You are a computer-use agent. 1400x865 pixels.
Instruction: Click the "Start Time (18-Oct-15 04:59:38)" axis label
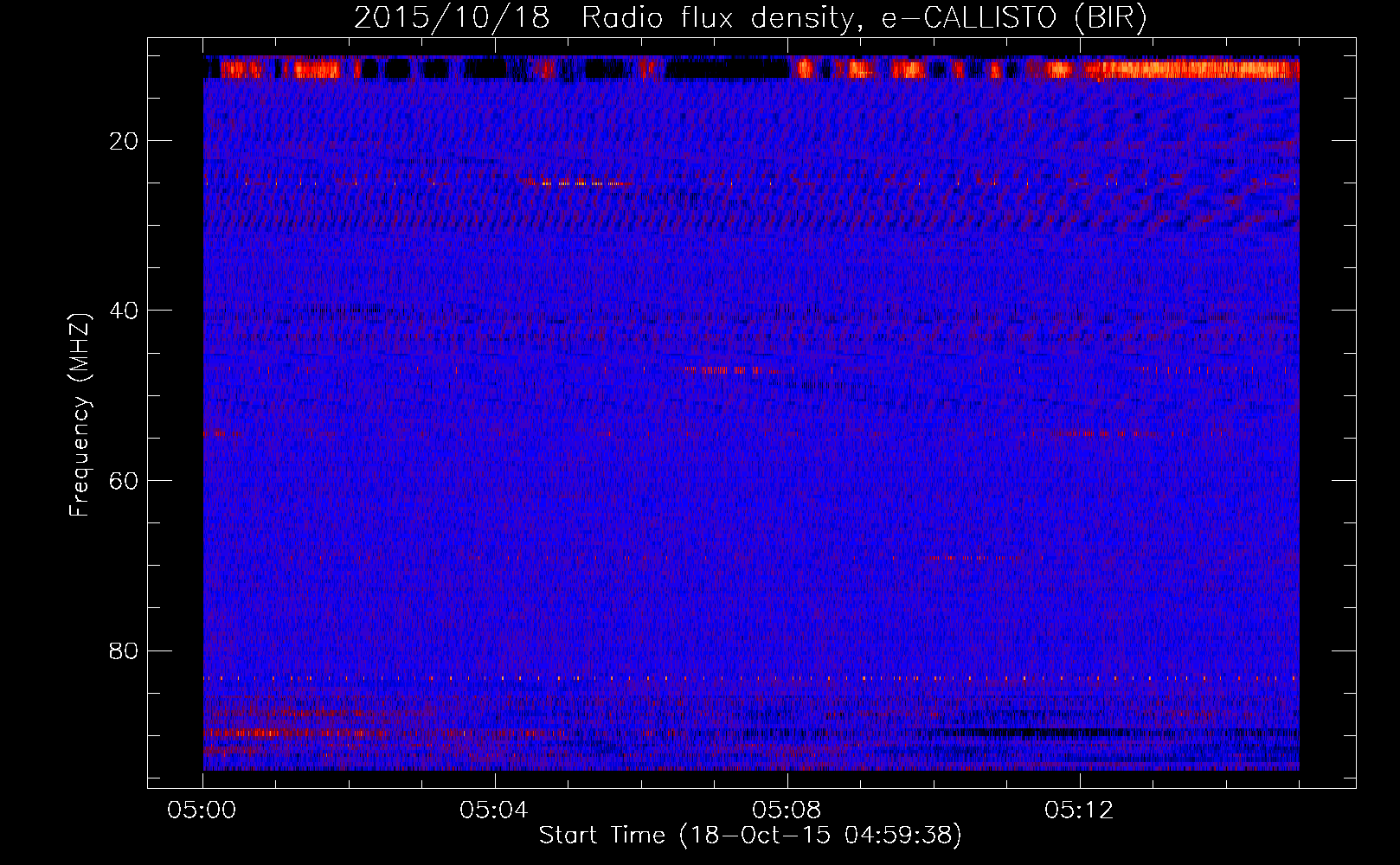coord(750,836)
